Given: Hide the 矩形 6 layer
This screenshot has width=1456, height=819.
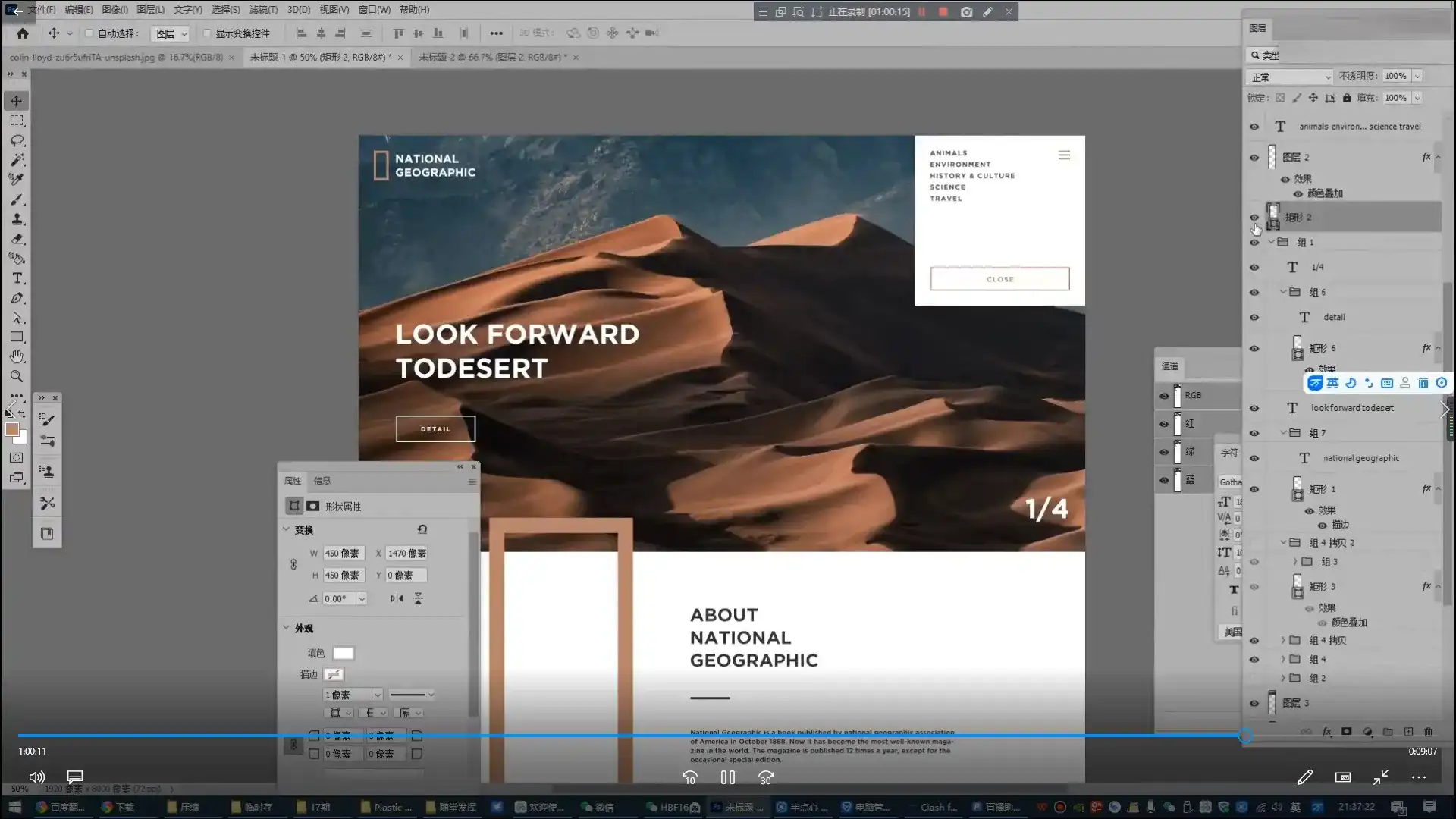Looking at the screenshot, I should (x=1254, y=348).
